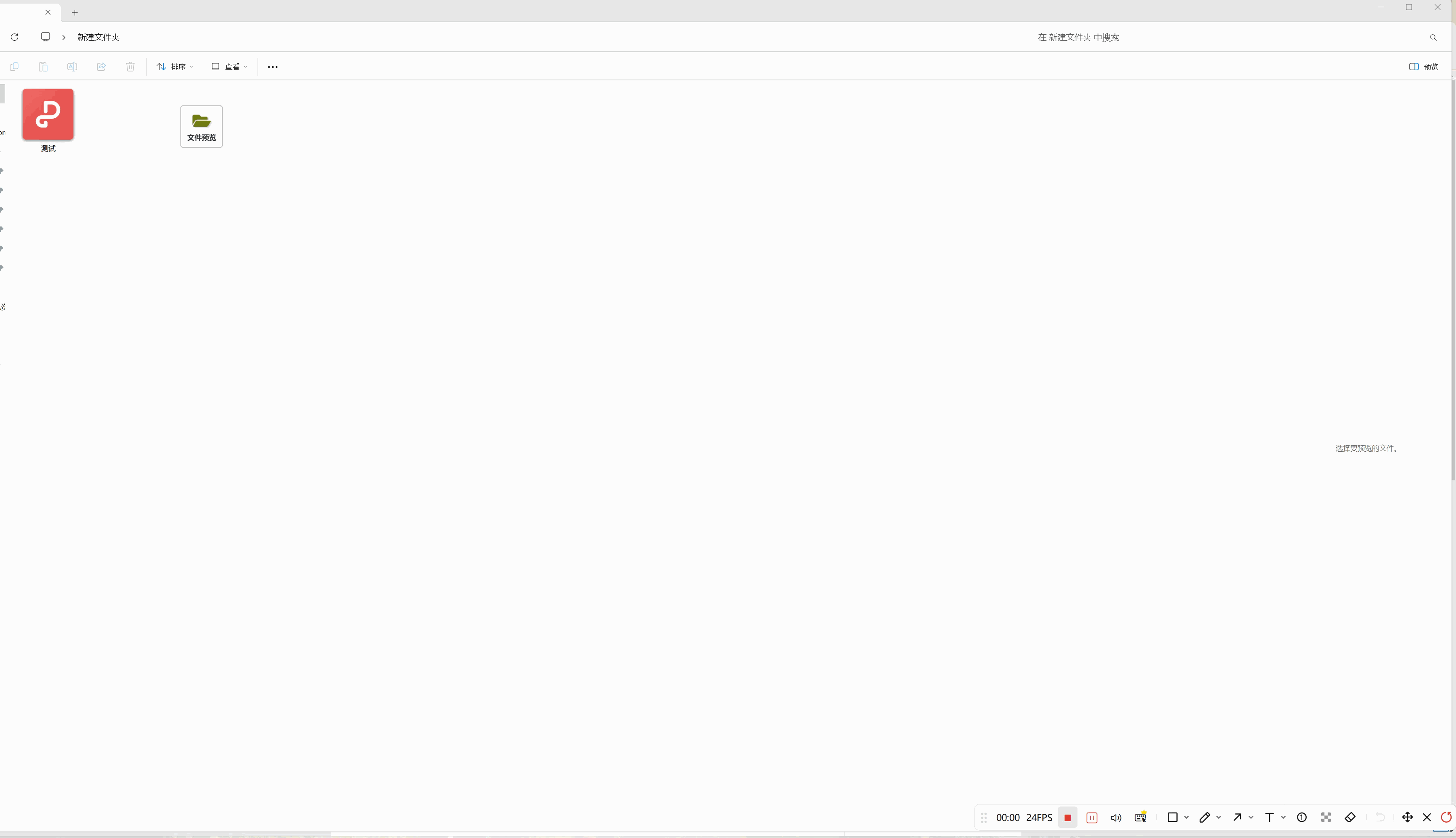
Task: Expand the 查看 view dropdown
Action: 229,67
